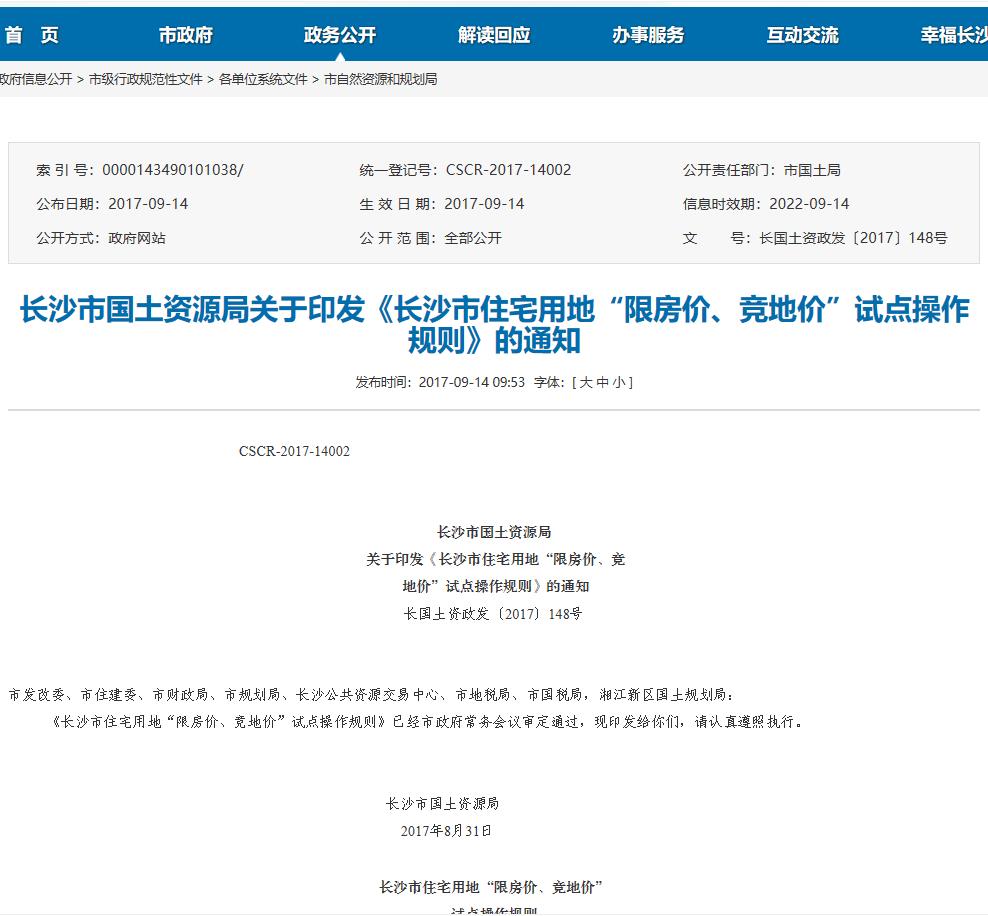
Task: Select 幸福长沙 in the navigation bar
Action: (x=951, y=33)
